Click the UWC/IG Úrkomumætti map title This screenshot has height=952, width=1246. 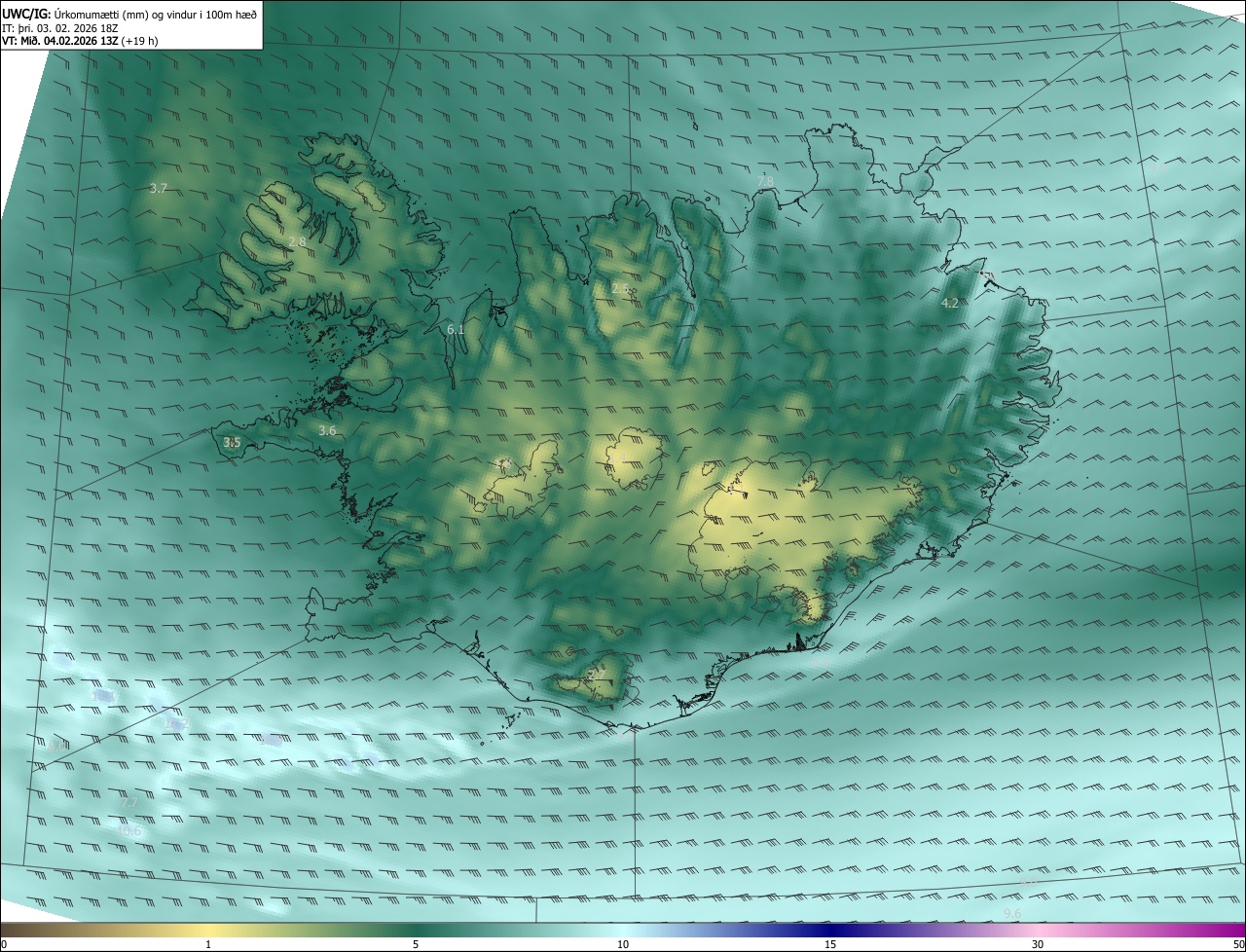click(x=129, y=13)
